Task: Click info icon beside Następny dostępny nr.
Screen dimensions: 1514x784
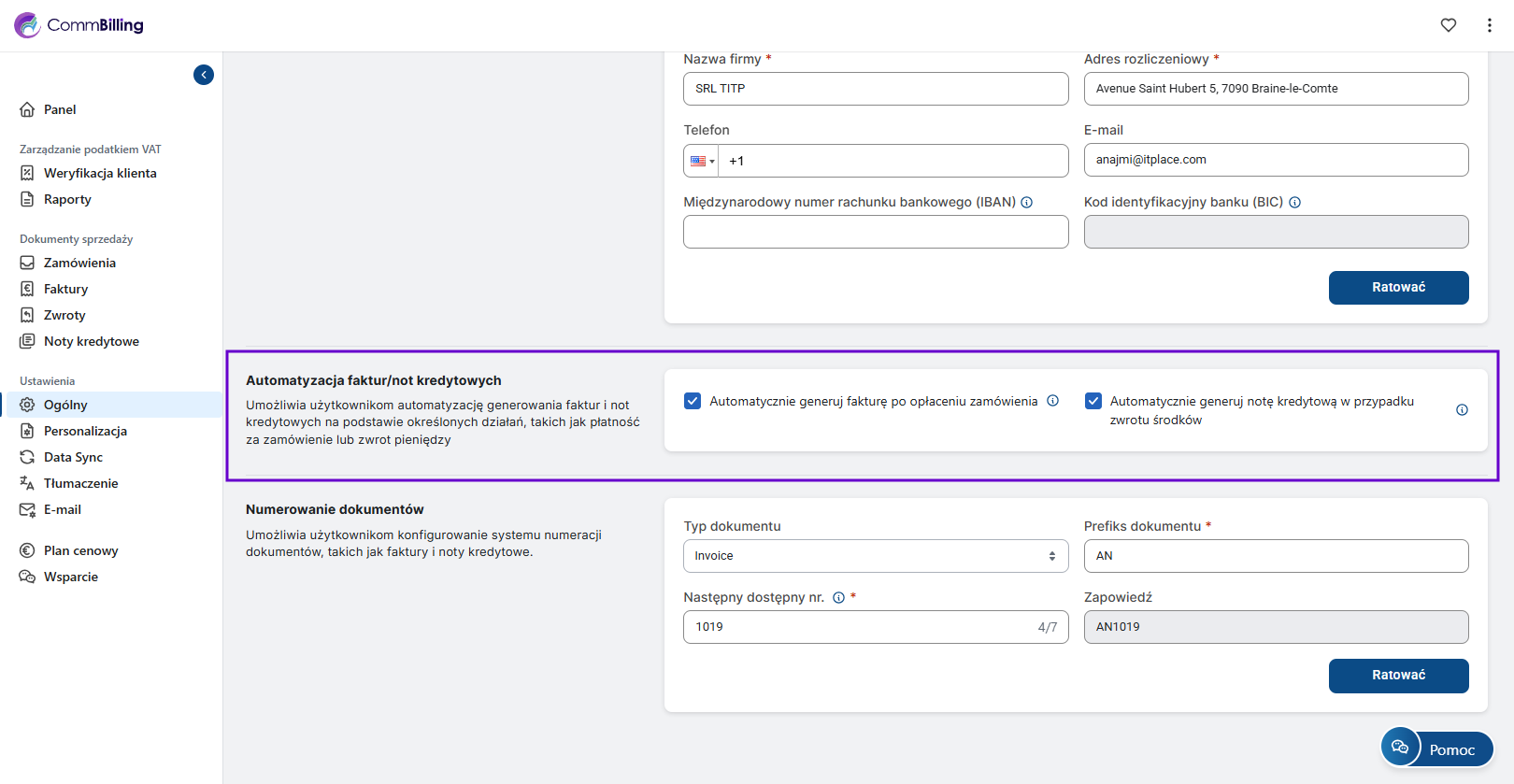Action: 838,598
